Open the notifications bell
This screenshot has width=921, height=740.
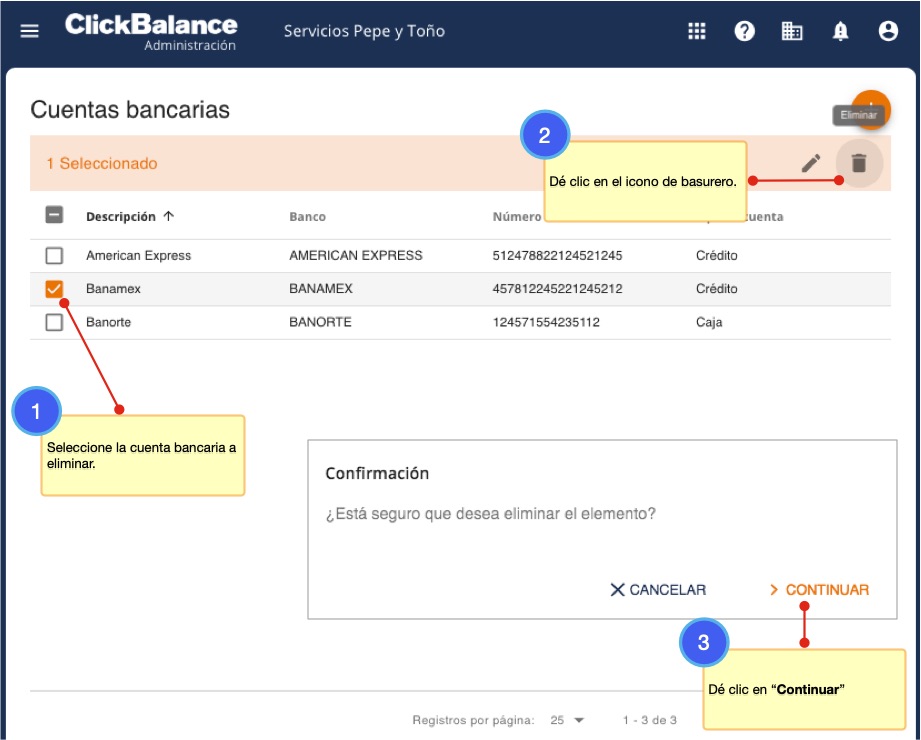coord(840,31)
